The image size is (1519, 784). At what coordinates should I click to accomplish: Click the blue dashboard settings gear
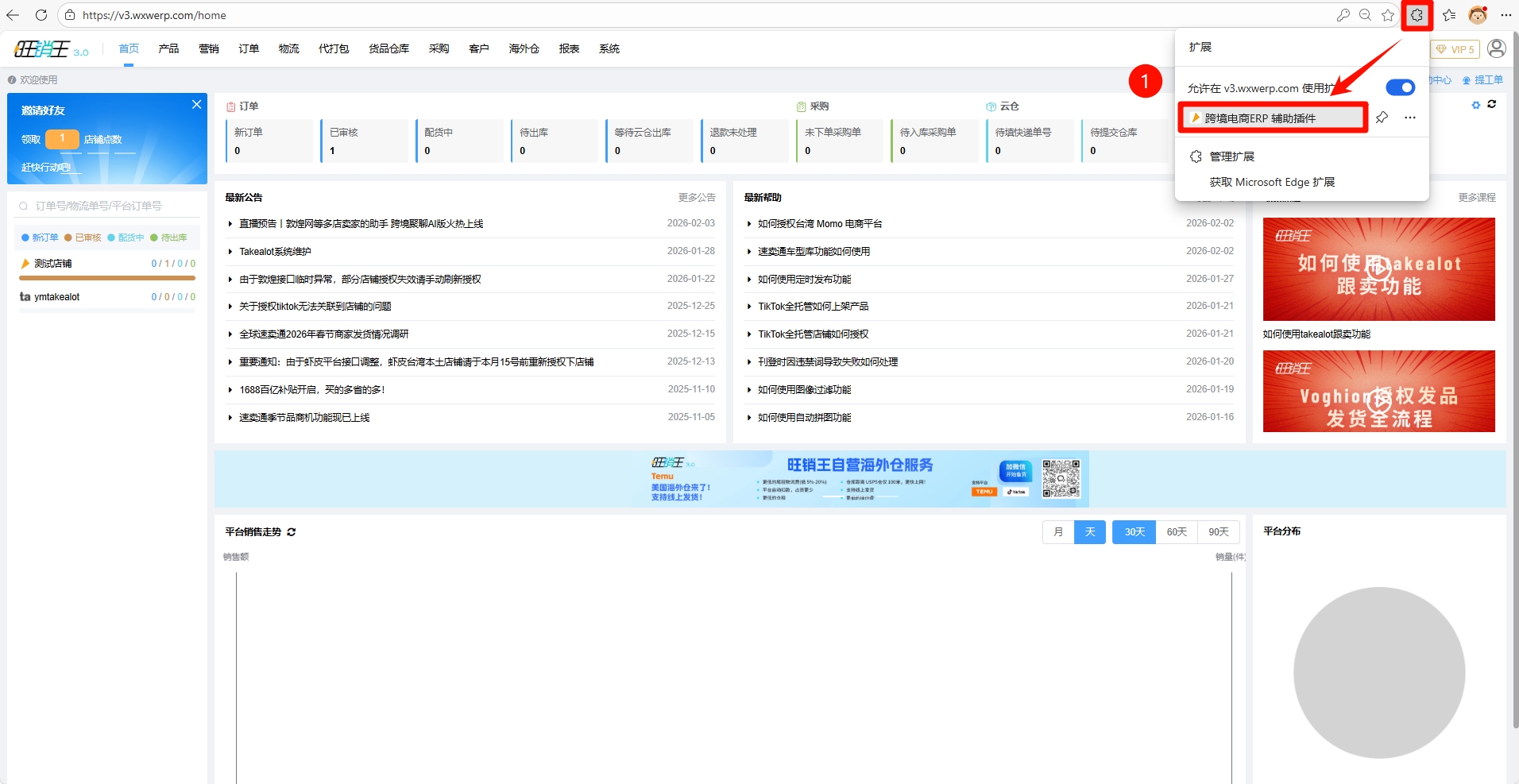coord(1475,105)
